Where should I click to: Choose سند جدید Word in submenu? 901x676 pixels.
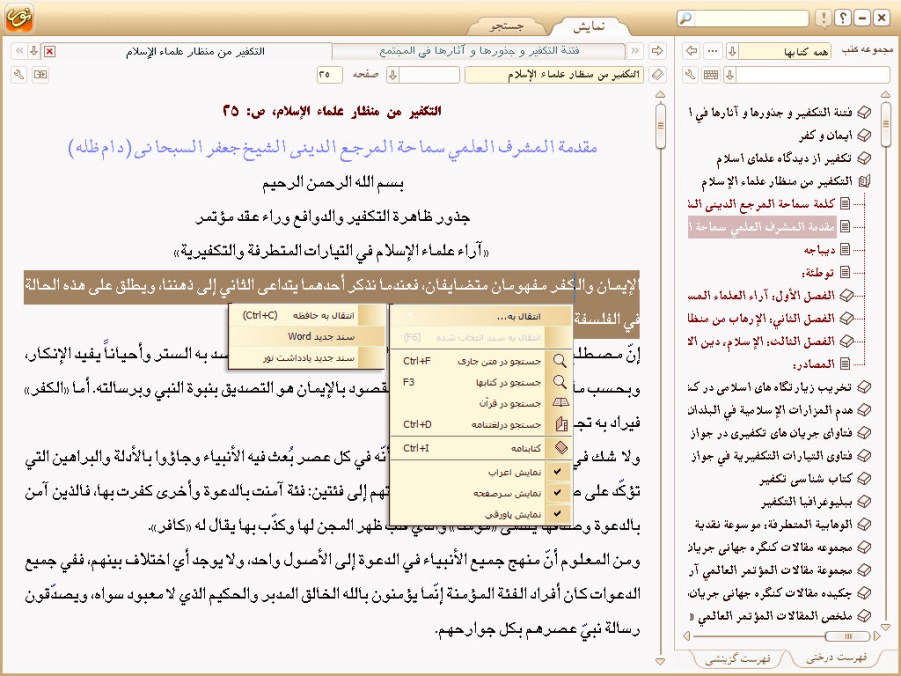(x=307, y=337)
